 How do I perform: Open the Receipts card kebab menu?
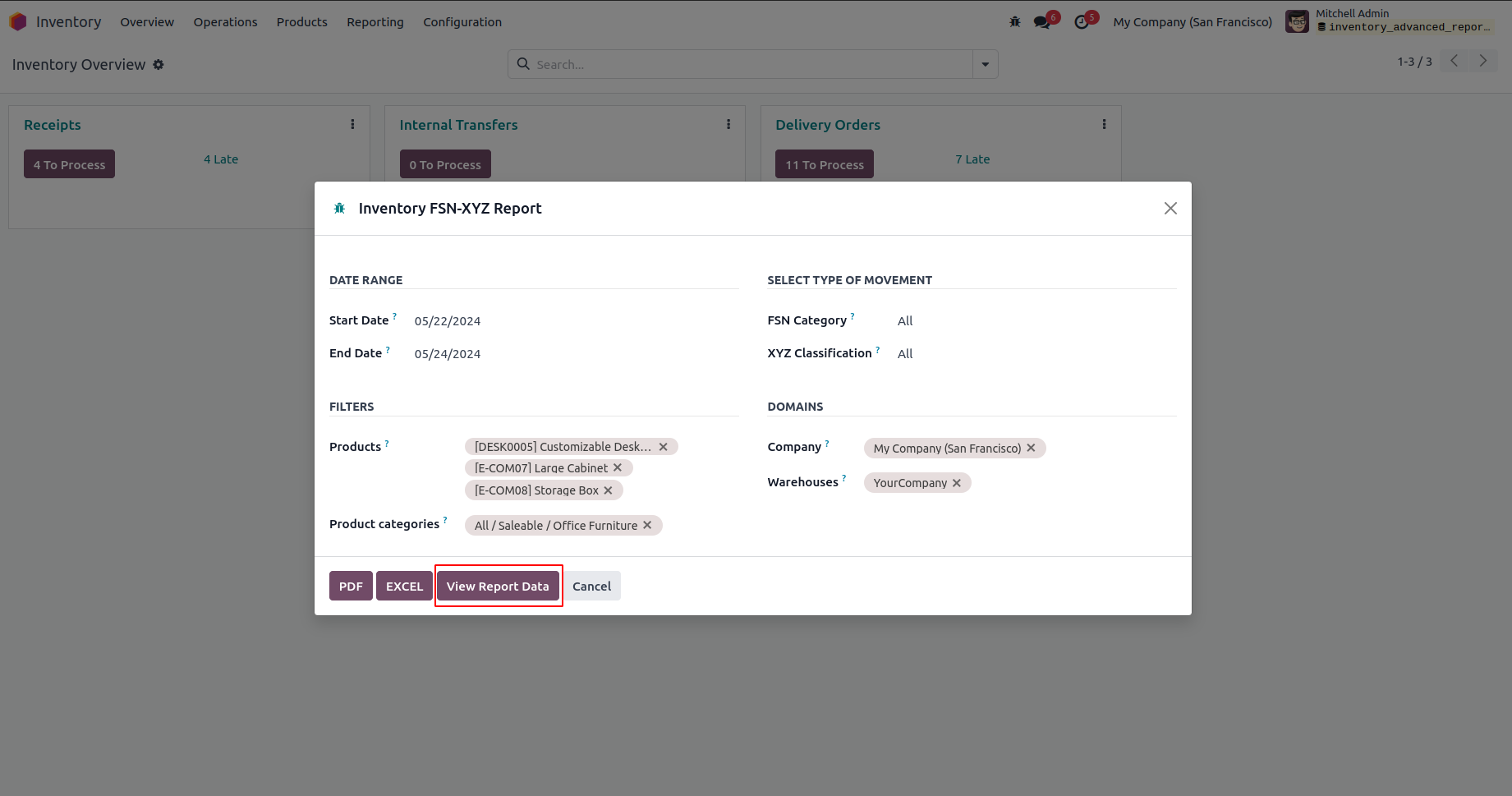(x=353, y=124)
